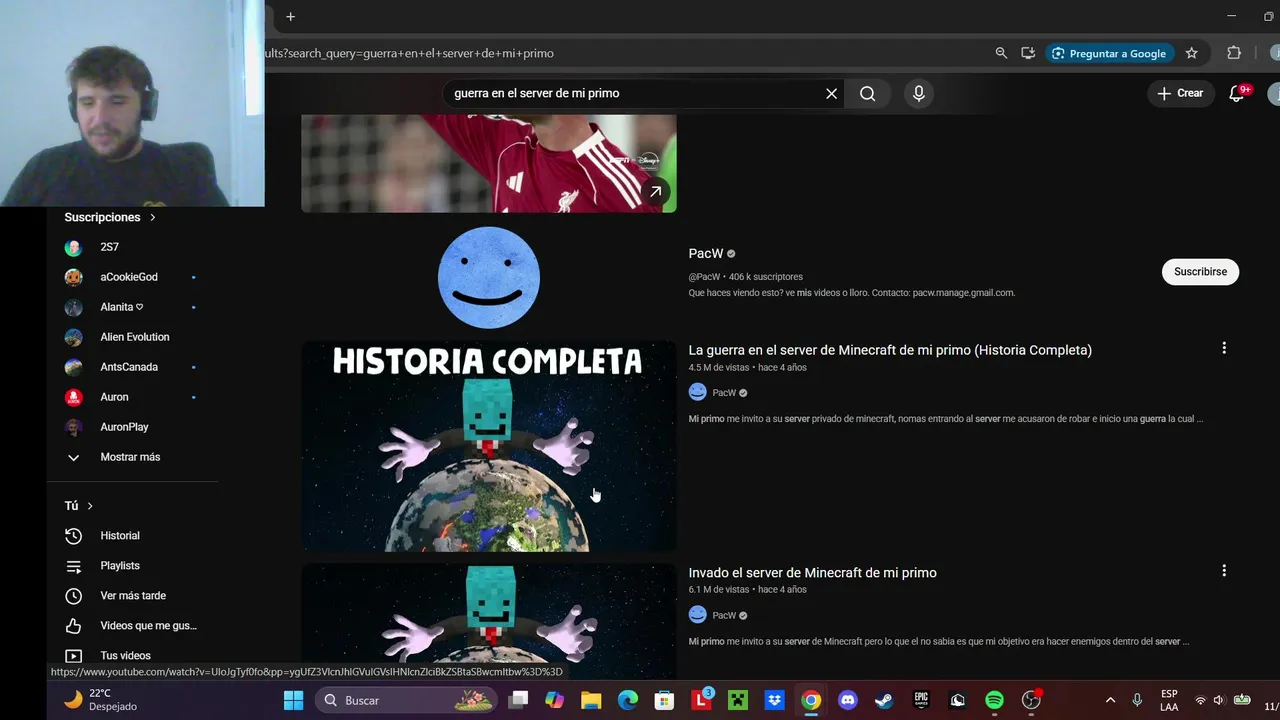The width and height of the screenshot is (1280, 720).
Task: Click the zoom magnifier icon in address bar
Action: [1001, 53]
